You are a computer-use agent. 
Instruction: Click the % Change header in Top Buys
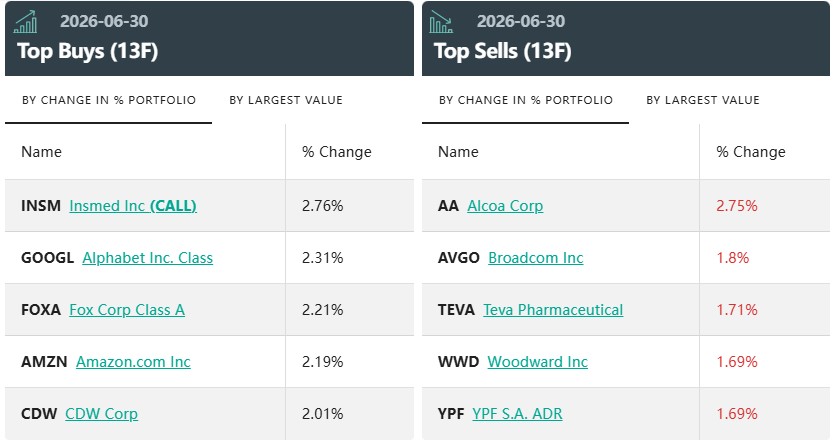click(337, 152)
